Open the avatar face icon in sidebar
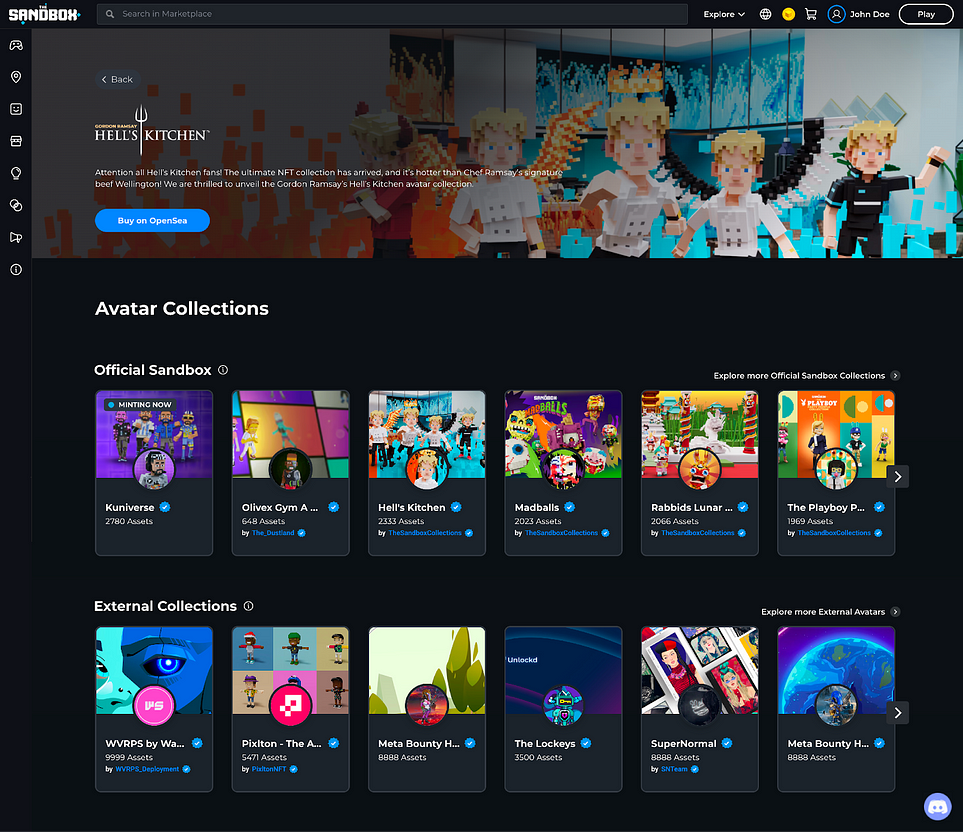The width and height of the screenshot is (963, 832). (16, 109)
